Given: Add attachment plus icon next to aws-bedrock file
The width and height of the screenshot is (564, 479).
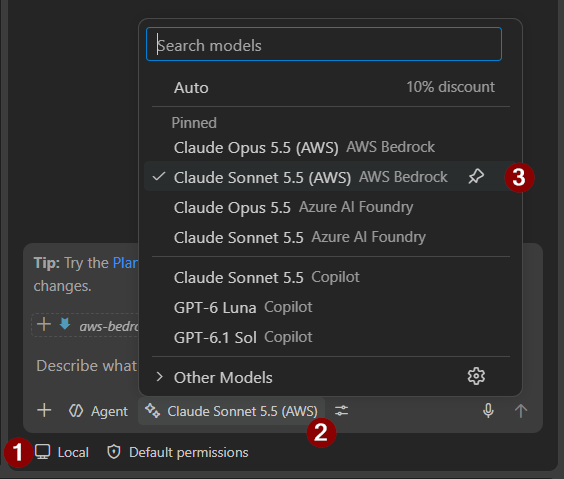Looking at the screenshot, I should pyautogui.click(x=44, y=324).
